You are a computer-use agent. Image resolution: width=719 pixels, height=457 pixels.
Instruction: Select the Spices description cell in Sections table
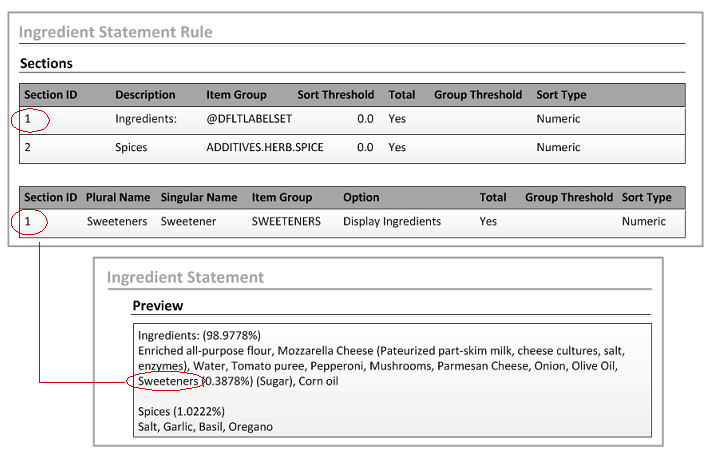point(131,148)
